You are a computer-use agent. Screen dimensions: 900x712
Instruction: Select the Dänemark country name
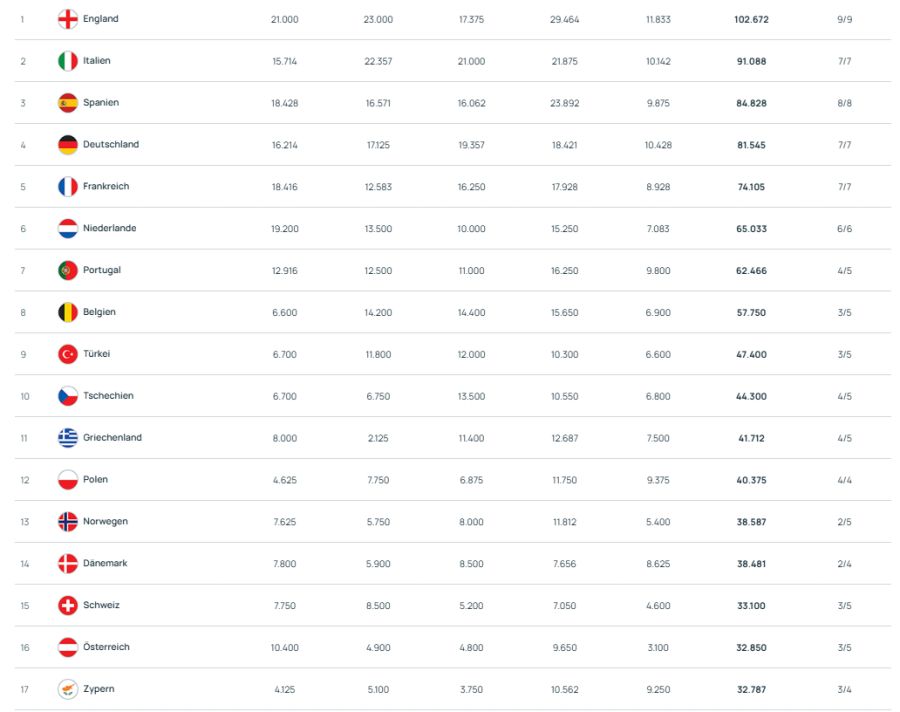(x=105, y=564)
